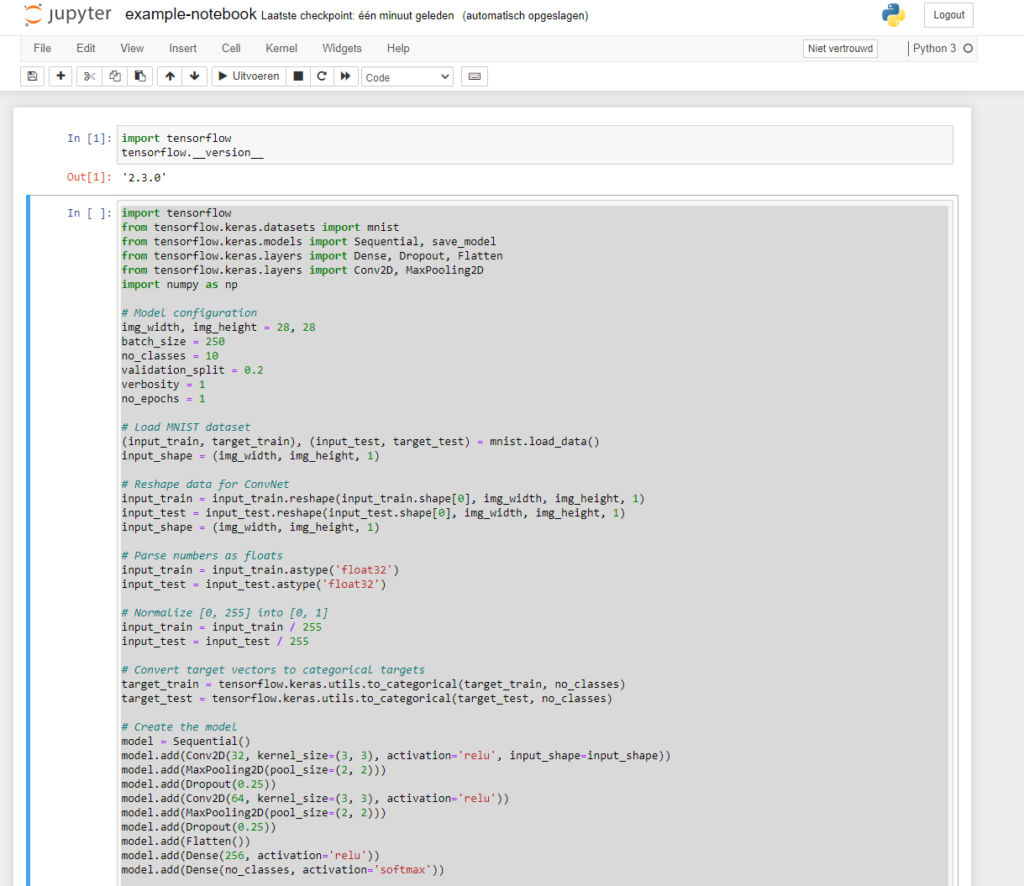The image size is (1024, 886).
Task: Open the command palette keyboard icon
Action: (x=474, y=77)
